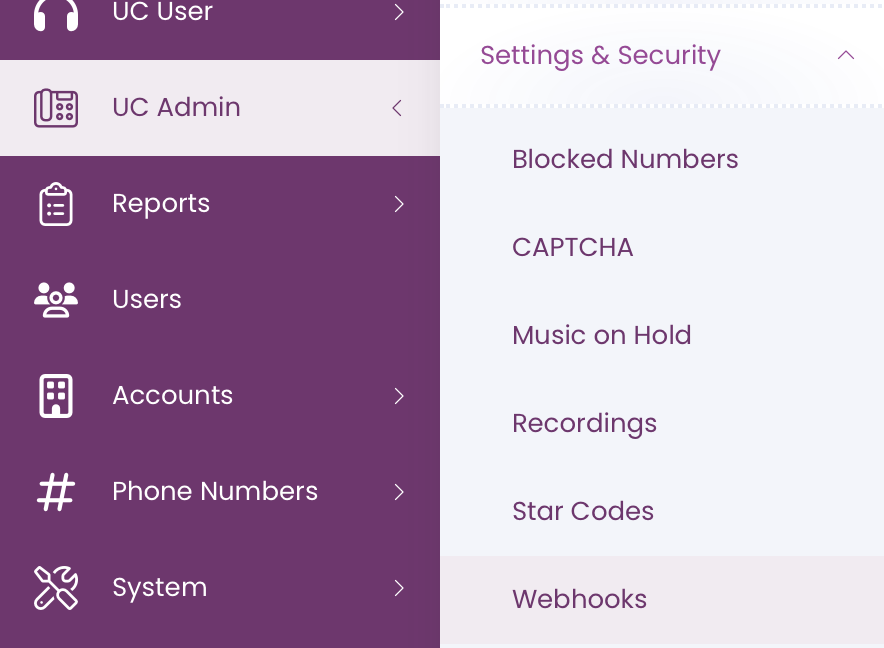Open the highlighted Webhooks item
This screenshot has height=648, width=884.
[662, 599]
